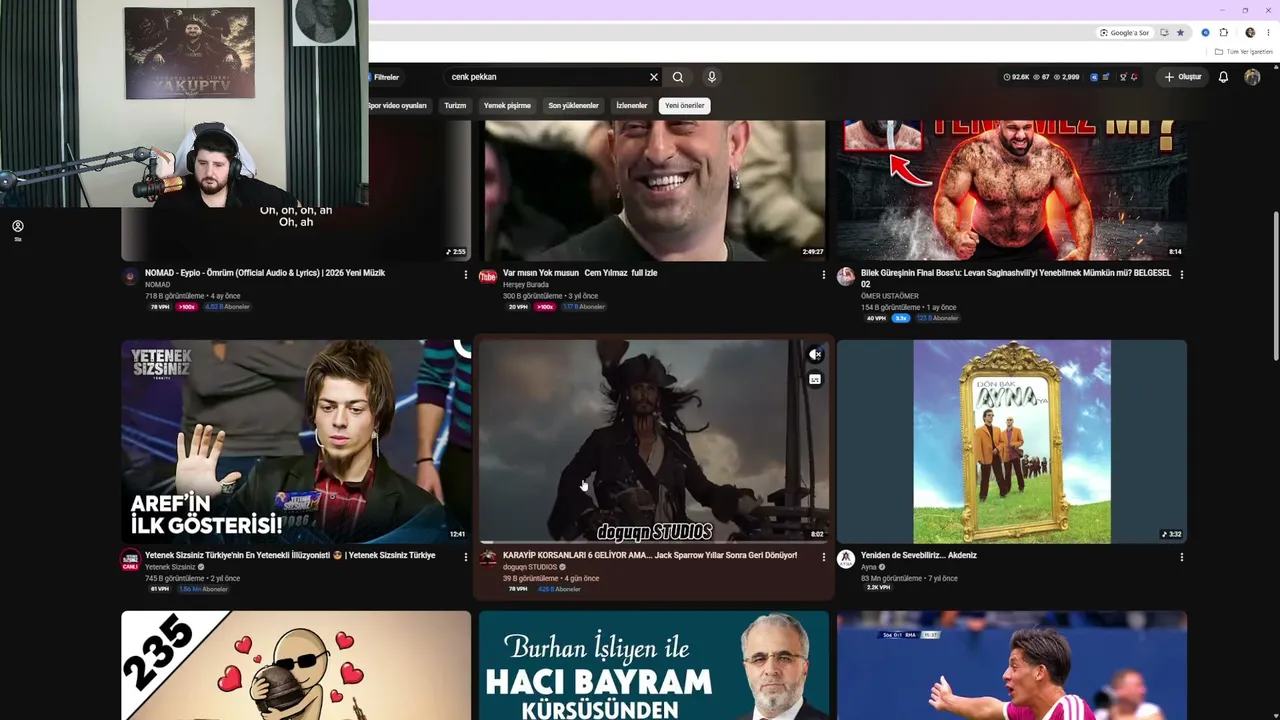The image size is (1280, 720).
Task: Open the football match video thumbnail
Action: 1012,666
